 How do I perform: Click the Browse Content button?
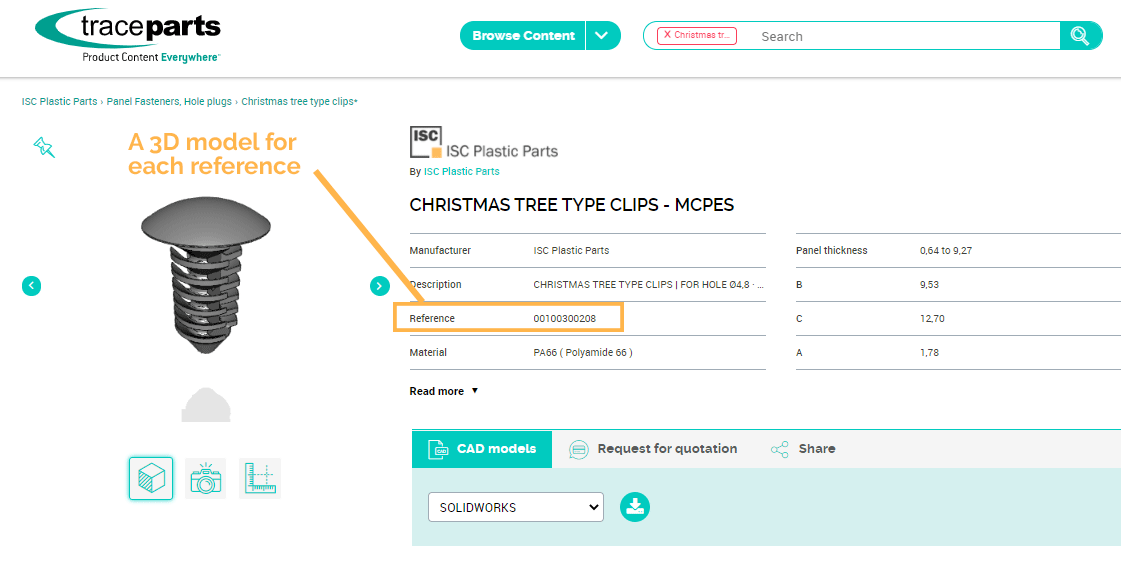click(x=523, y=36)
